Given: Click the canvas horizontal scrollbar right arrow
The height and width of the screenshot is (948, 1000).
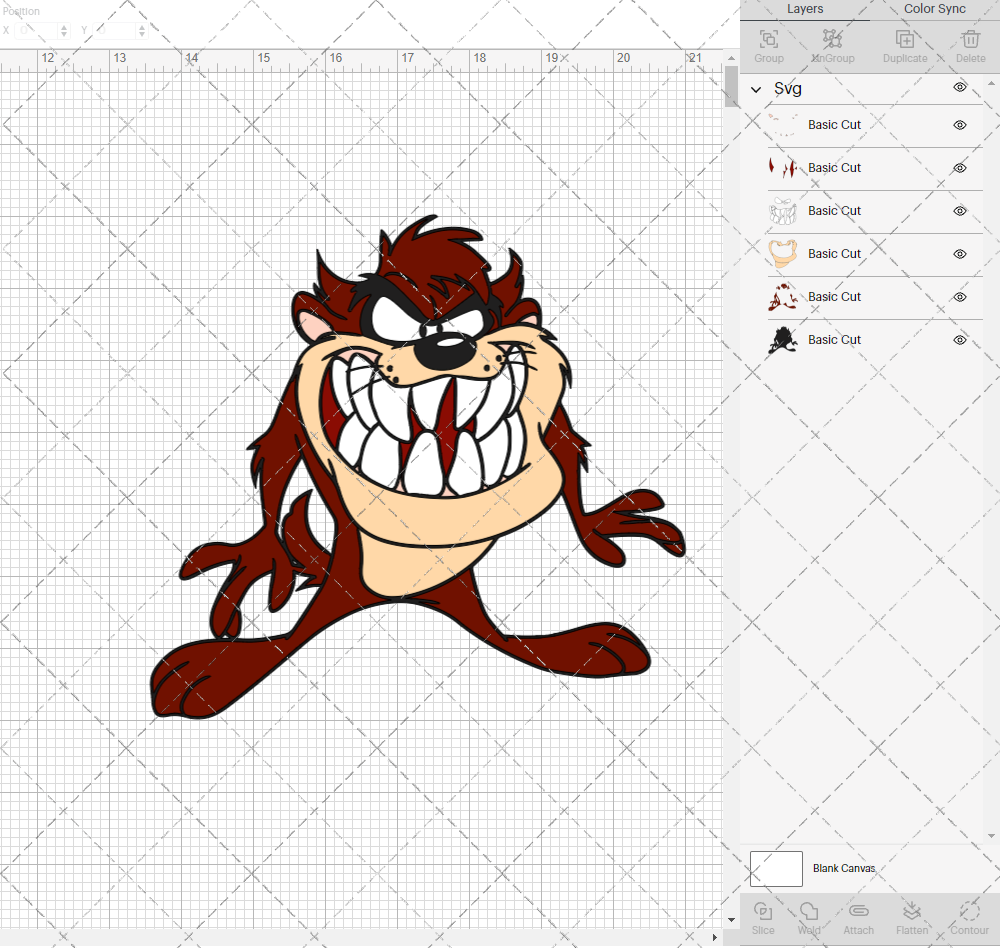Looking at the screenshot, I should click(714, 937).
